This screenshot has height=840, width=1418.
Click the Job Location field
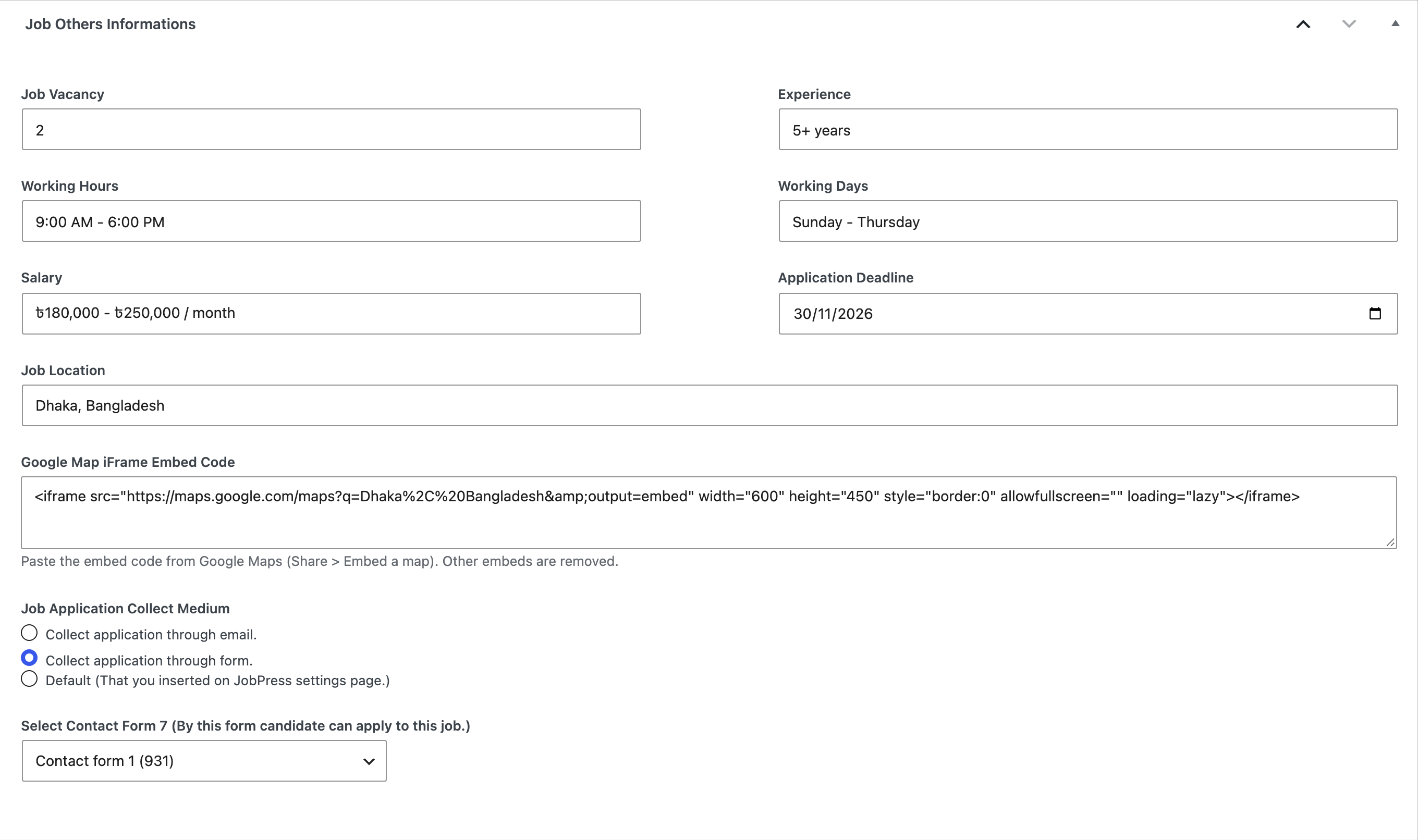pyautogui.click(x=710, y=405)
